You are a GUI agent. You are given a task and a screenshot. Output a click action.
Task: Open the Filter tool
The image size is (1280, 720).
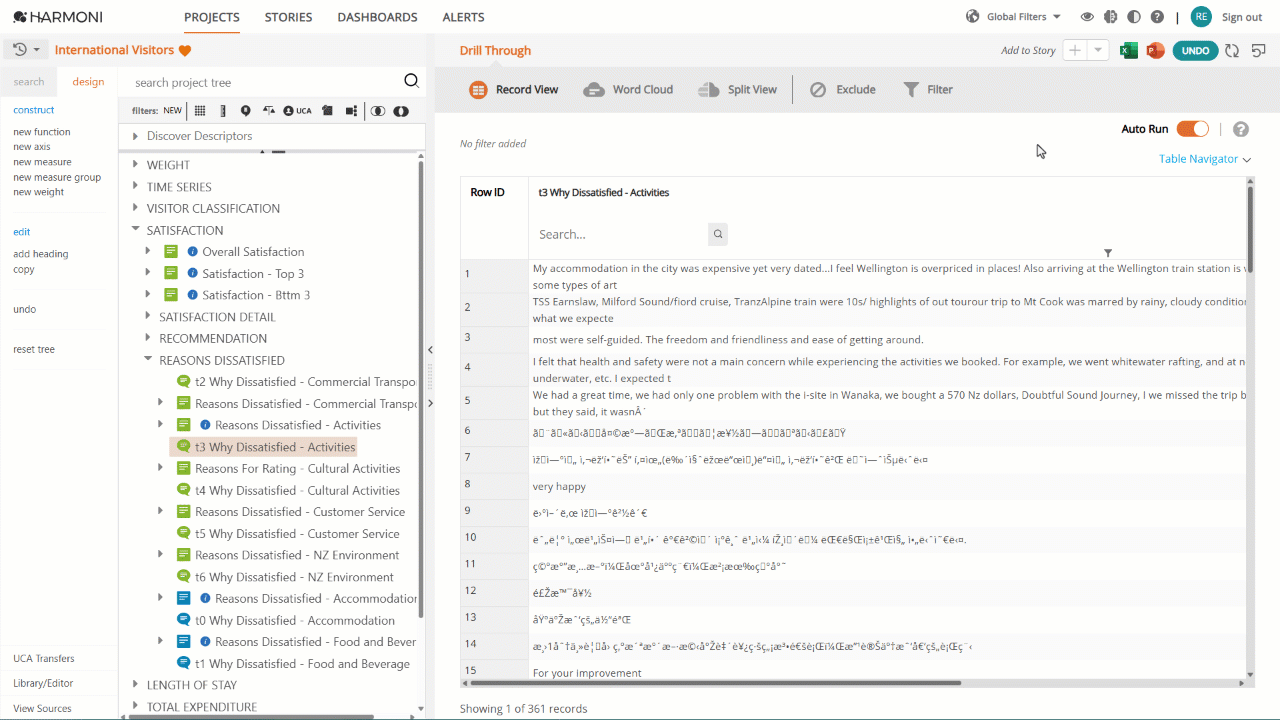pos(928,90)
